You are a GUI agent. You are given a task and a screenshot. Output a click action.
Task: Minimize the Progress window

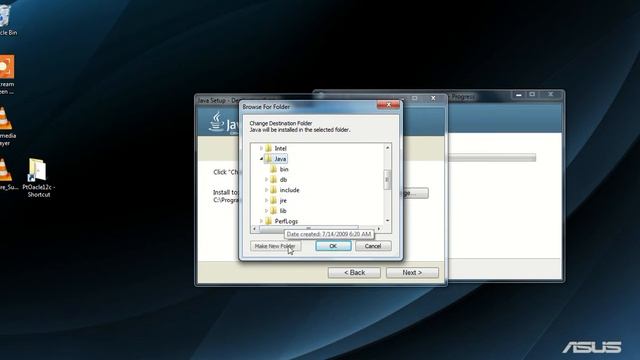518,95
